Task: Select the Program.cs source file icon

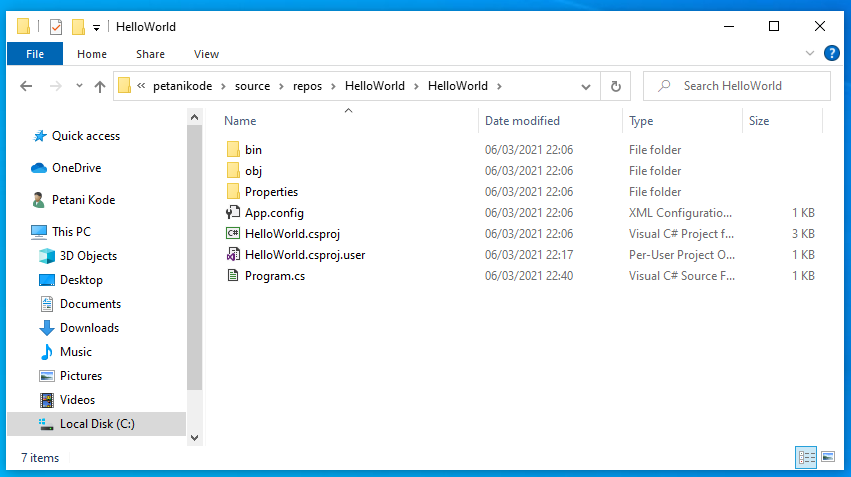Action: 233,276
